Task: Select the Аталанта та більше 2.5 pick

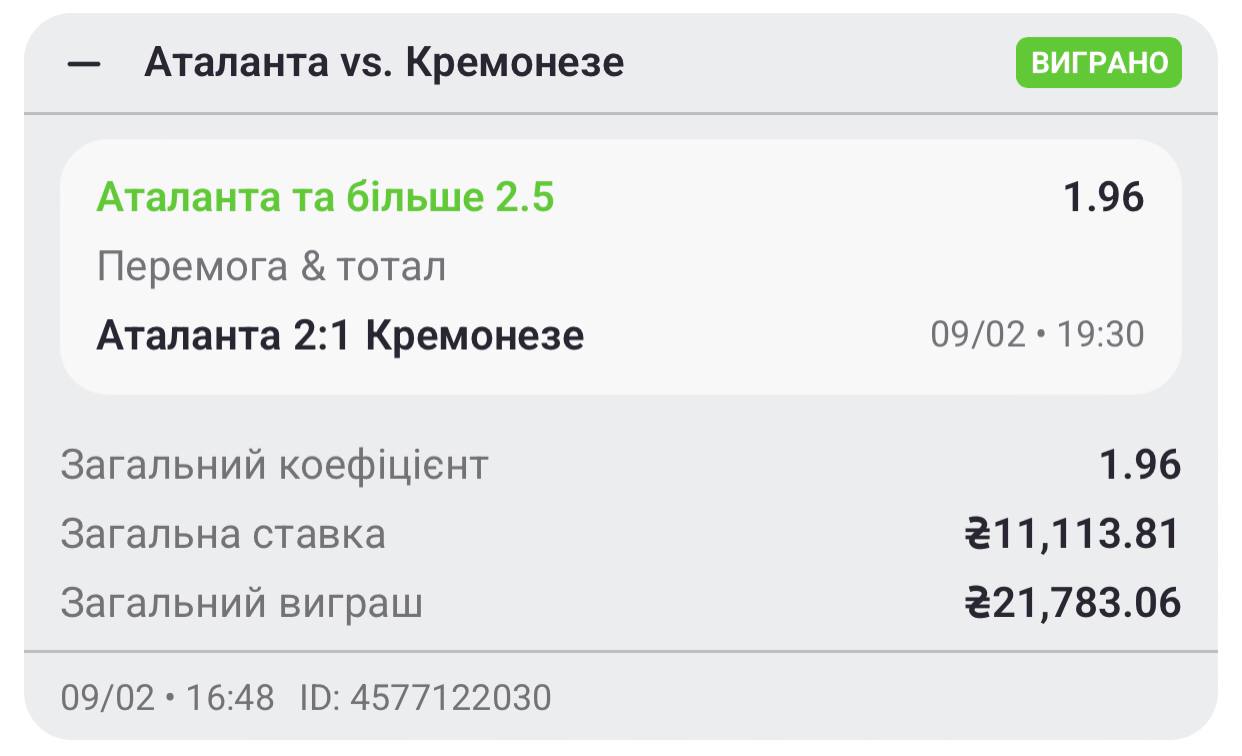Action: pos(325,198)
